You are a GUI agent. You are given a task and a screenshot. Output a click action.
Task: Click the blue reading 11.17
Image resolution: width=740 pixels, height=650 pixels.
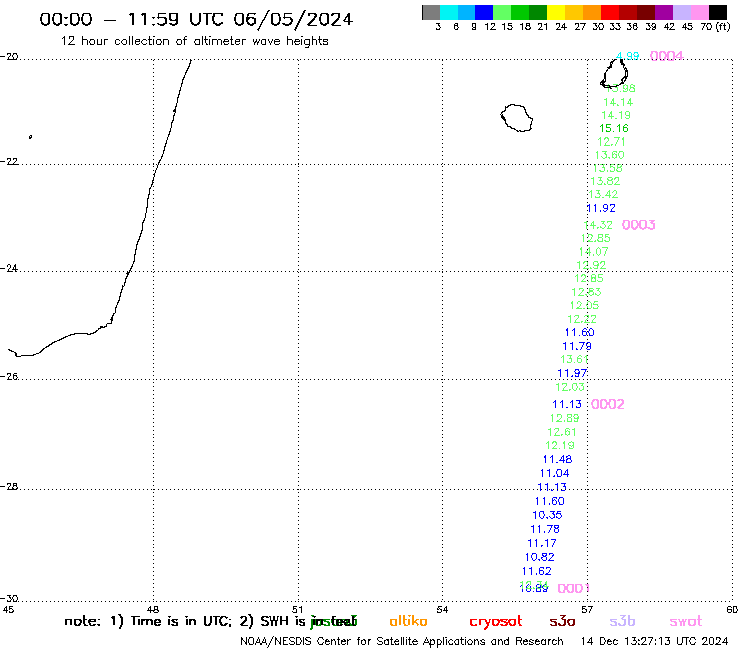pos(542,543)
